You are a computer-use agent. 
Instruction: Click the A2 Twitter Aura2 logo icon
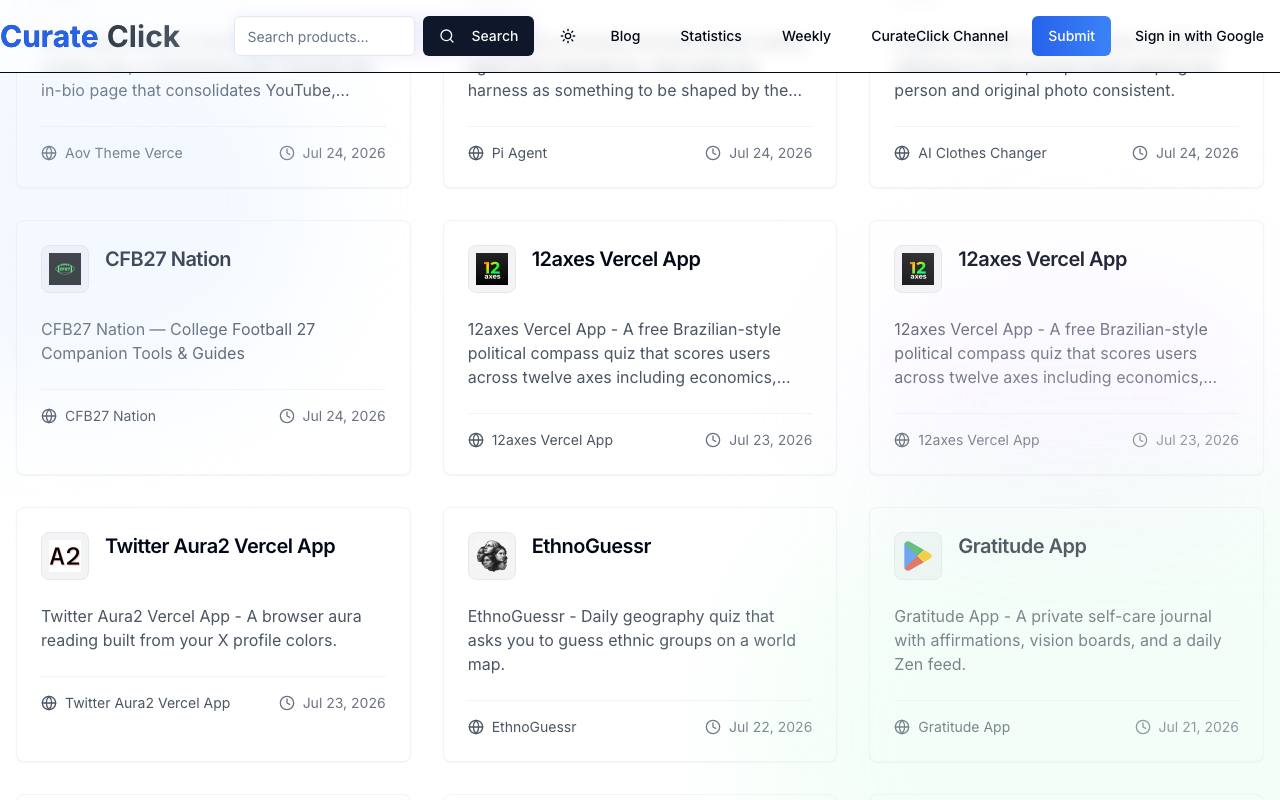pyautogui.click(x=65, y=556)
